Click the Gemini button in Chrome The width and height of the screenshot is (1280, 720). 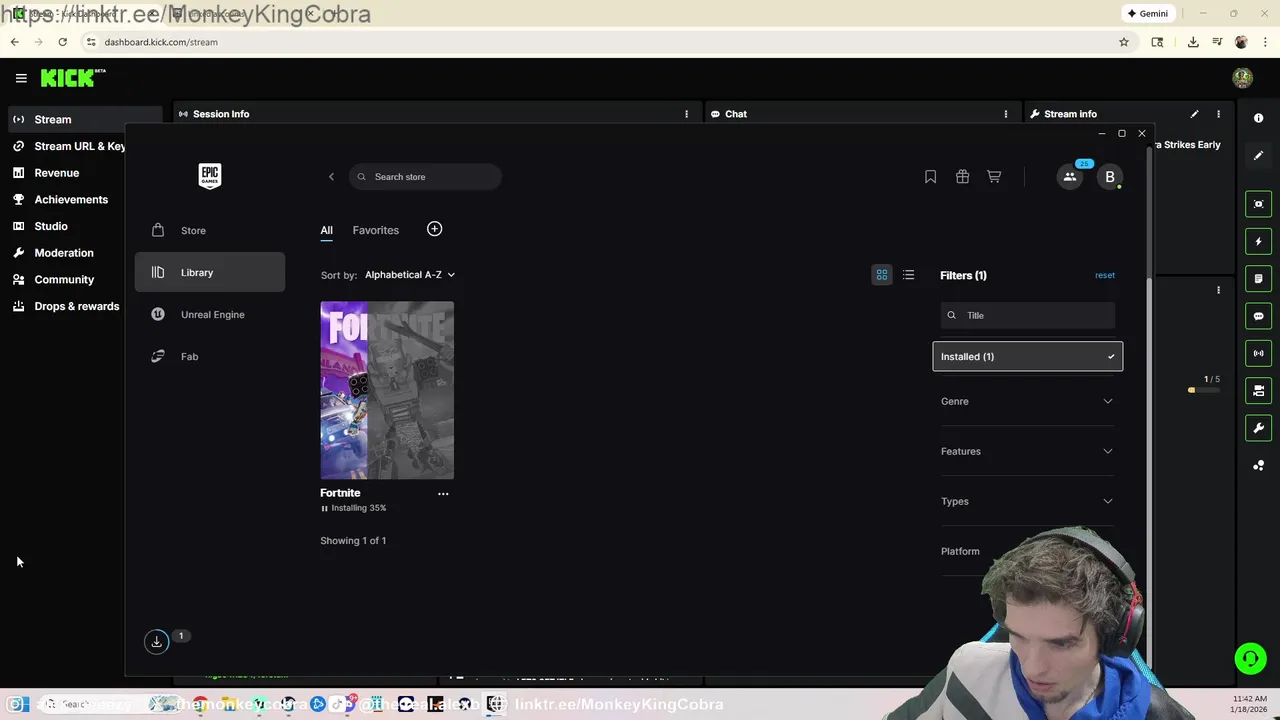tap(1147, 14)
